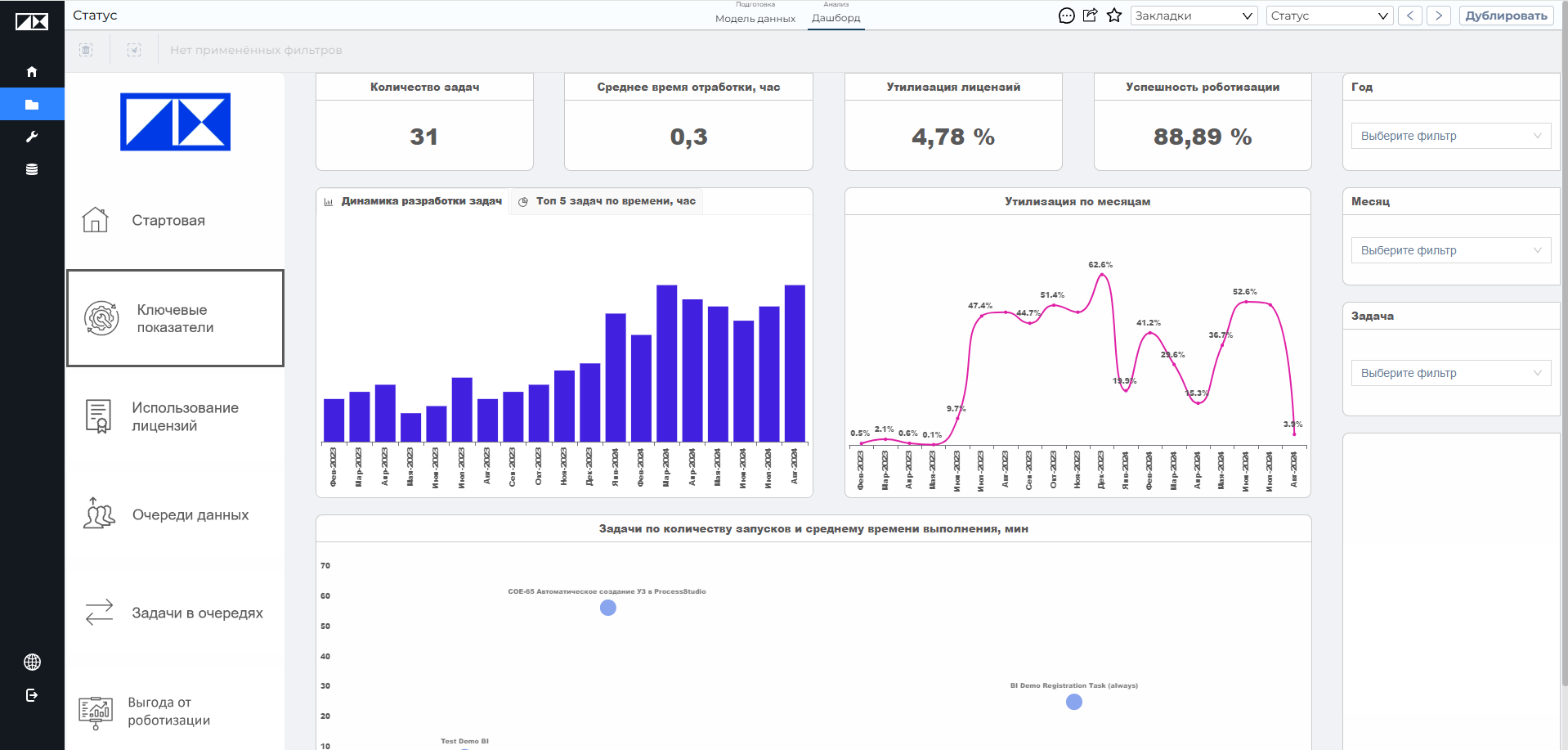
Task: Click the logout icon in sidebar
Action: pos(32,695)
